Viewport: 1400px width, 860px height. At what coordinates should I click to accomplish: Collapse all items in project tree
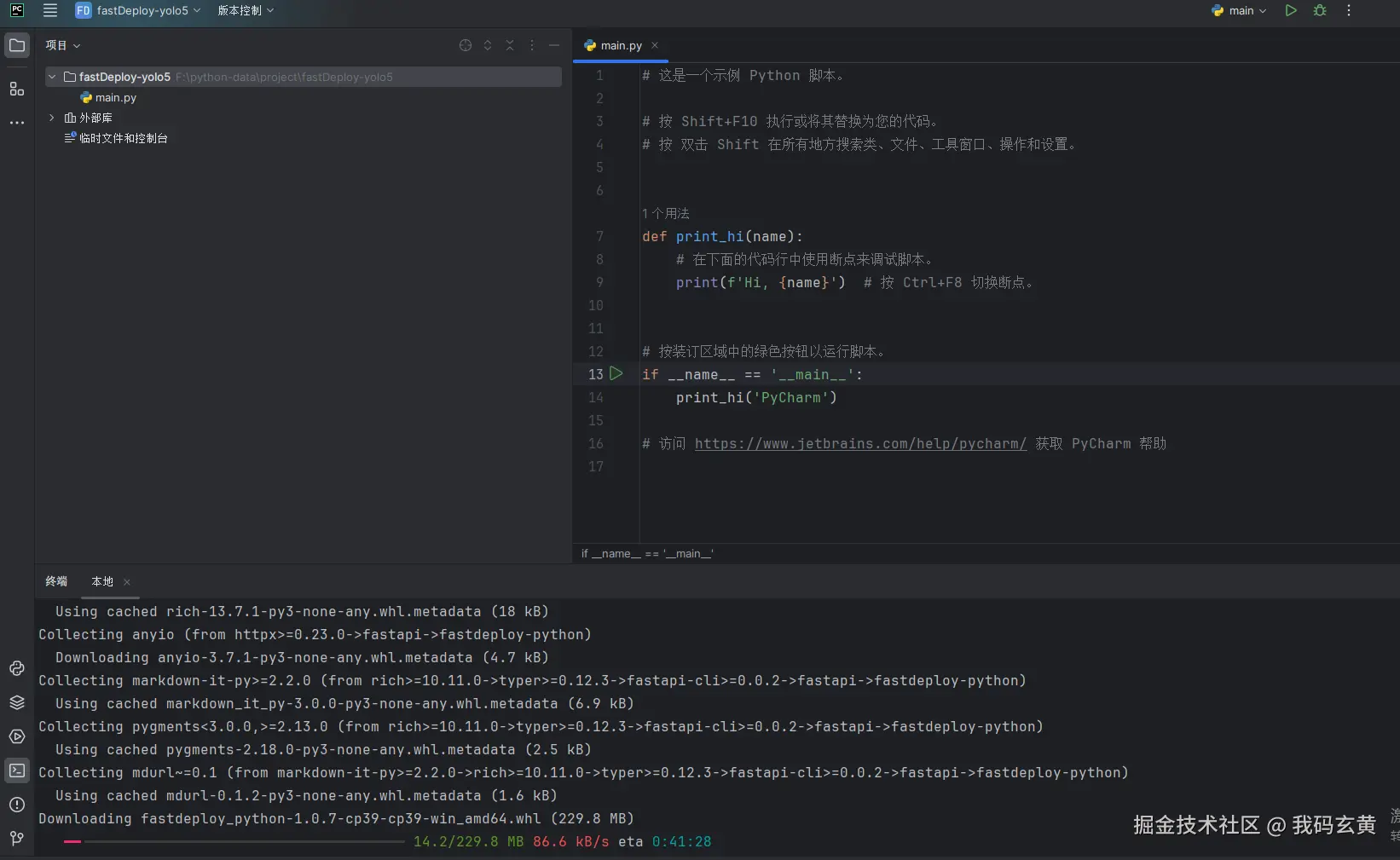click(x=510, y=45)
